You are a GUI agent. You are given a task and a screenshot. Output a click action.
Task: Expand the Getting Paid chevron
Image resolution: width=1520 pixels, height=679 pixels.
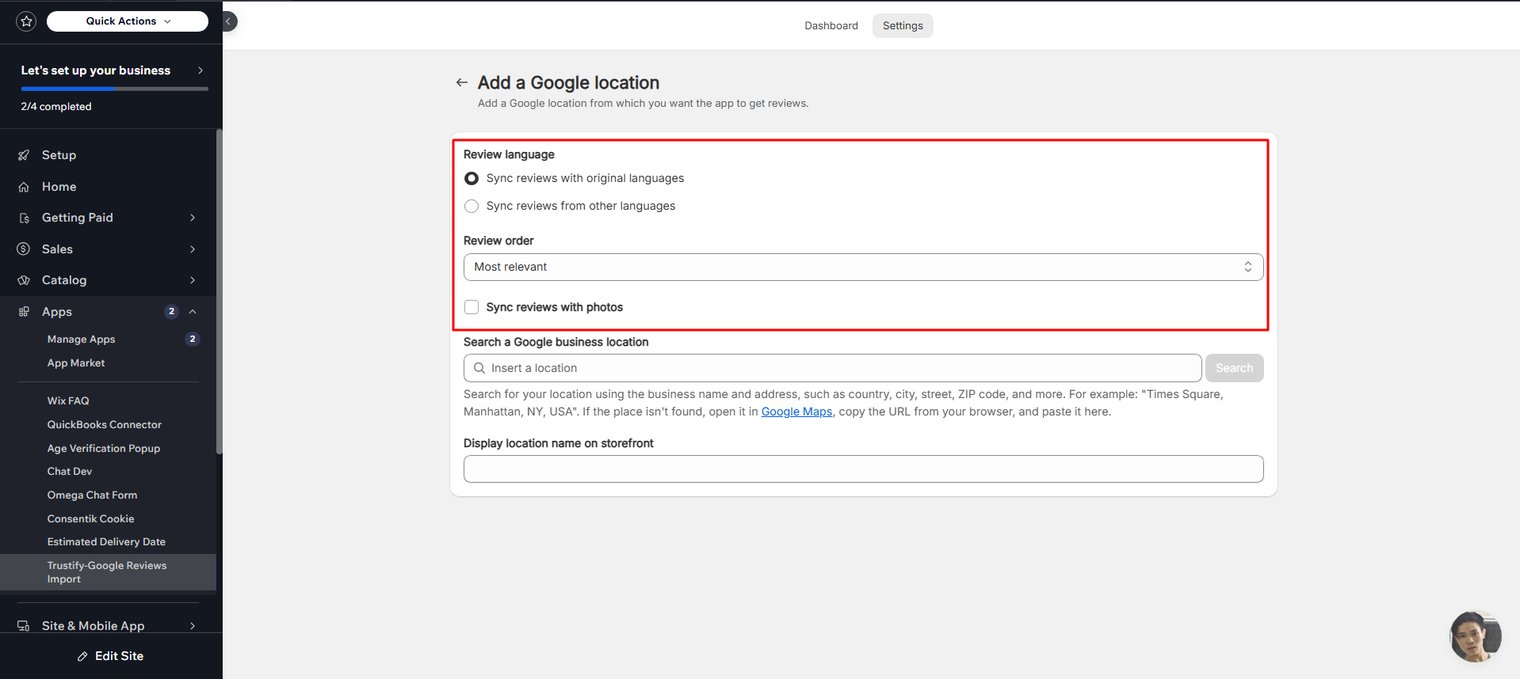pyautogui.click(x=192, y=218)
